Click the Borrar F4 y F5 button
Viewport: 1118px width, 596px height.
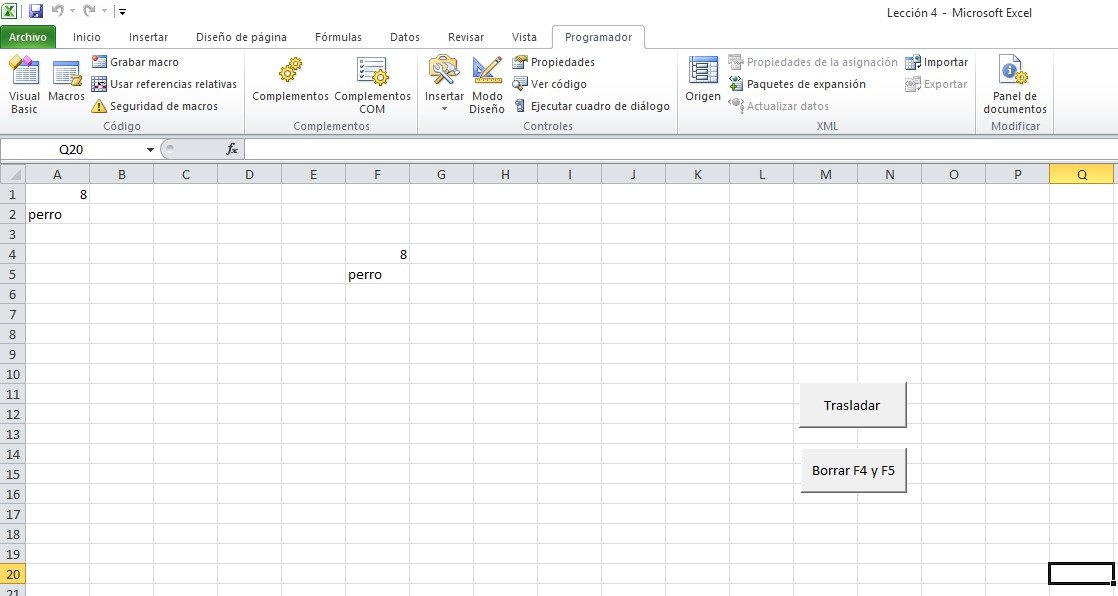click(853, 471)
